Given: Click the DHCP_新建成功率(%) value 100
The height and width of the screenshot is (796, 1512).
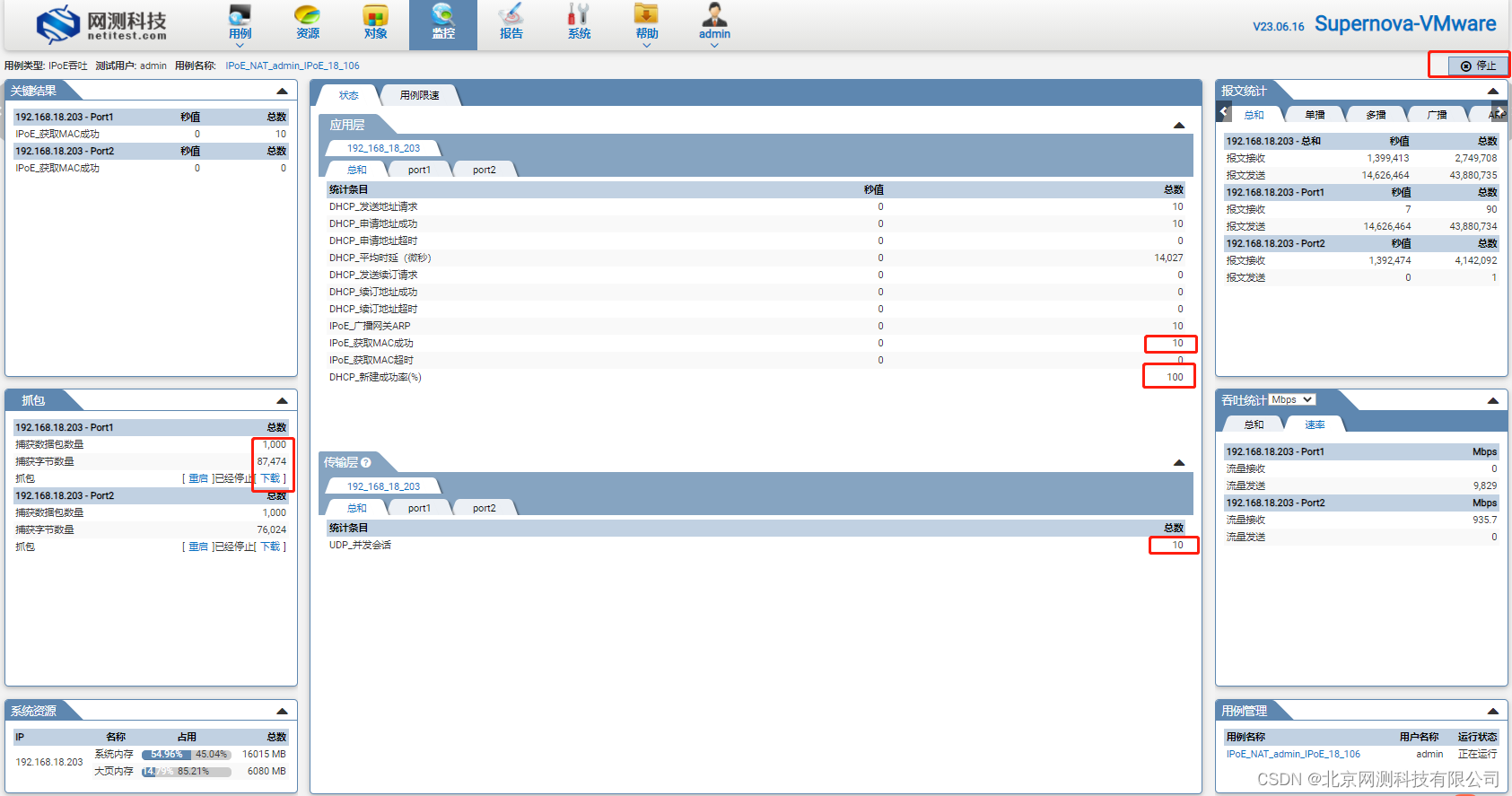Looking at the screenshot, I should (1175, 377).
